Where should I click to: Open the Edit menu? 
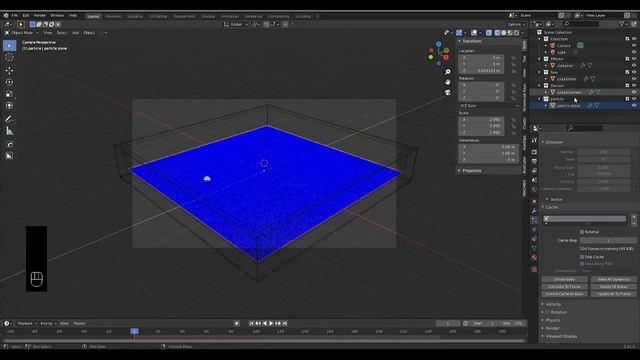pos(26,16)
